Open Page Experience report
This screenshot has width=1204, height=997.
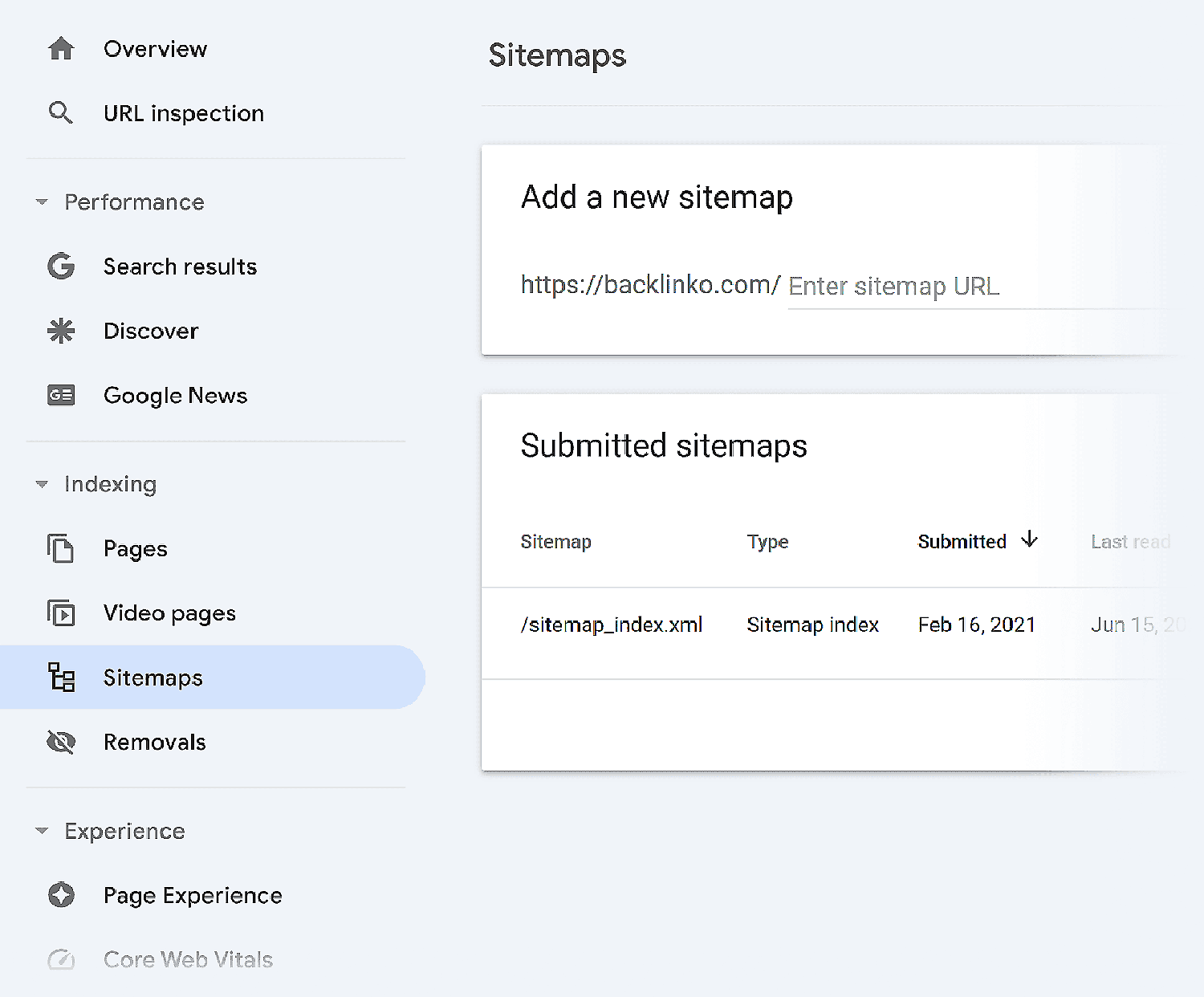pos(213,895)
